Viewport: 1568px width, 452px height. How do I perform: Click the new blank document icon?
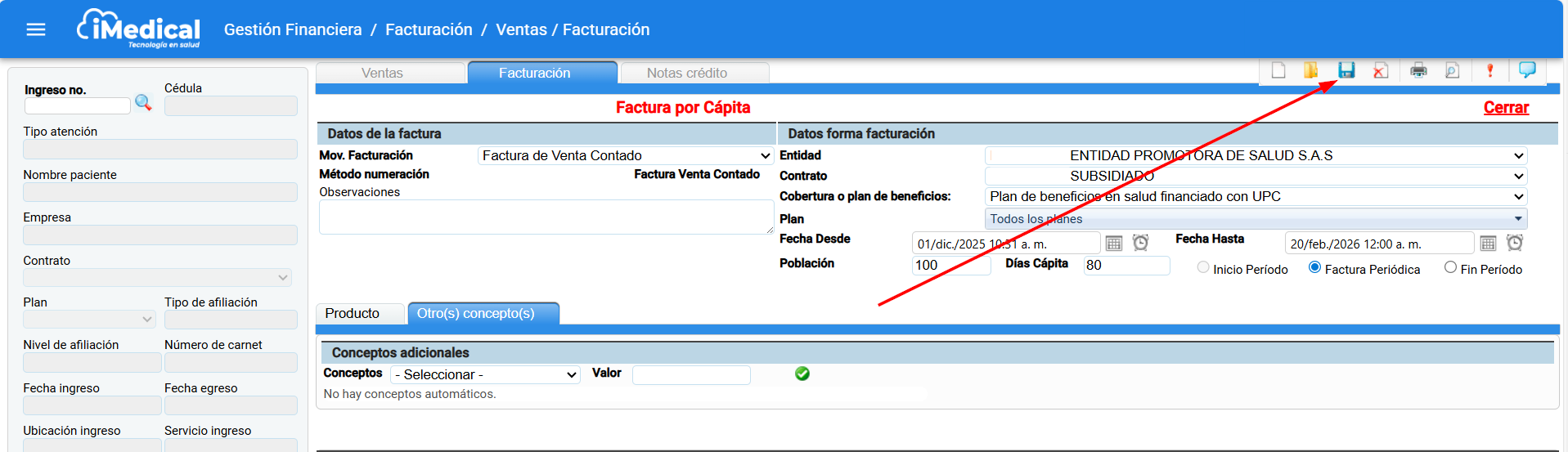point(1278,70)
